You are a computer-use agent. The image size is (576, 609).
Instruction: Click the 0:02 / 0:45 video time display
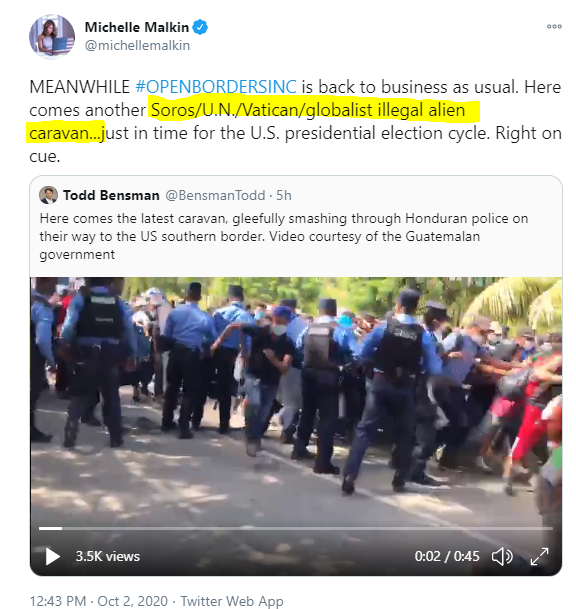(447, 556)
